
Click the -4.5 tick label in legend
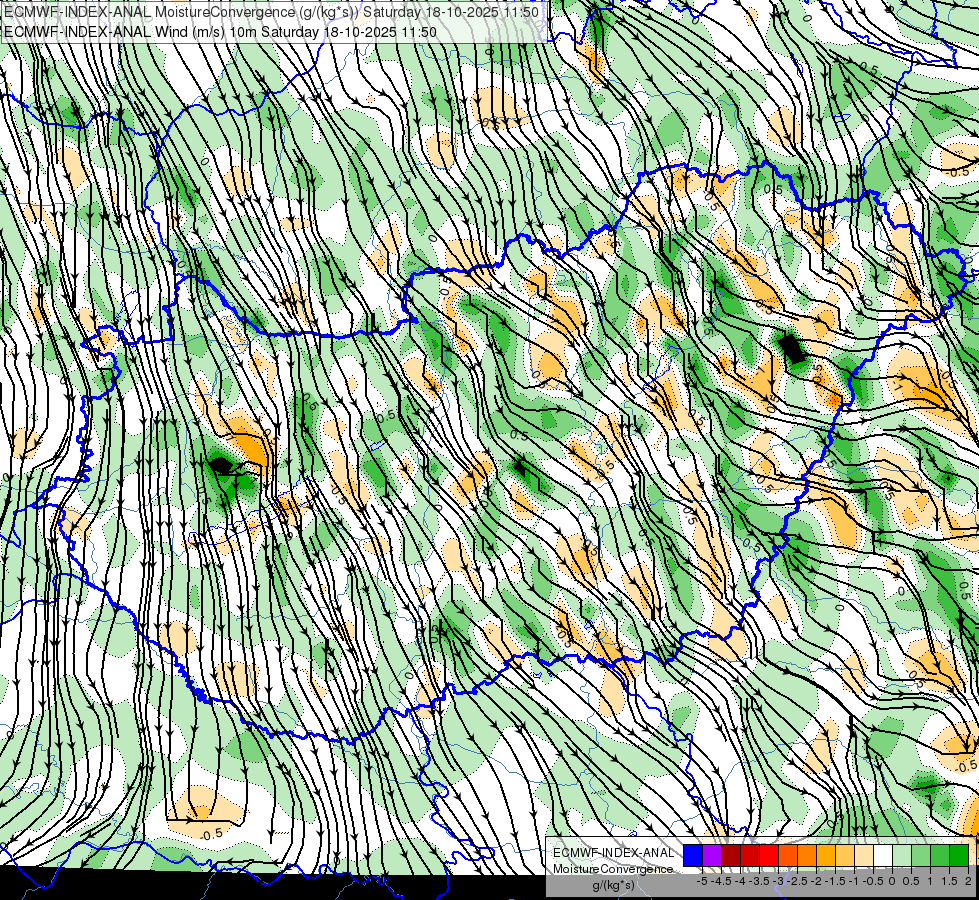click(x=721, y=881)
